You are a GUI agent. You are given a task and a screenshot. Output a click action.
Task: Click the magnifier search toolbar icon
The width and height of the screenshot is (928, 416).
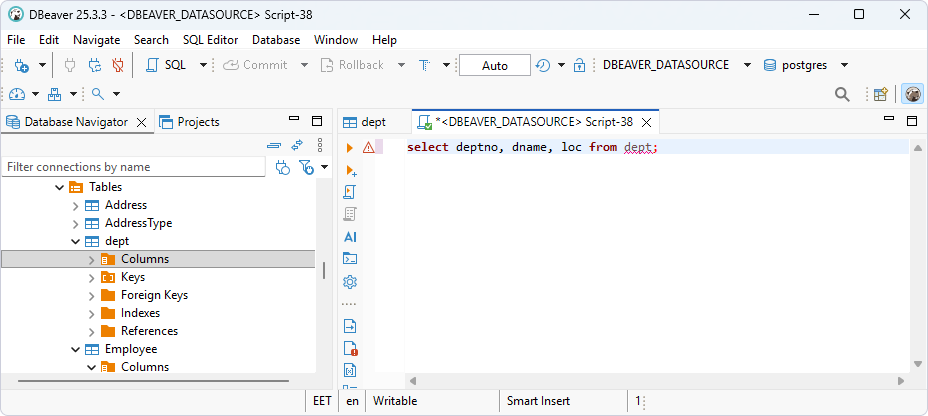click(x=98, y=94)
